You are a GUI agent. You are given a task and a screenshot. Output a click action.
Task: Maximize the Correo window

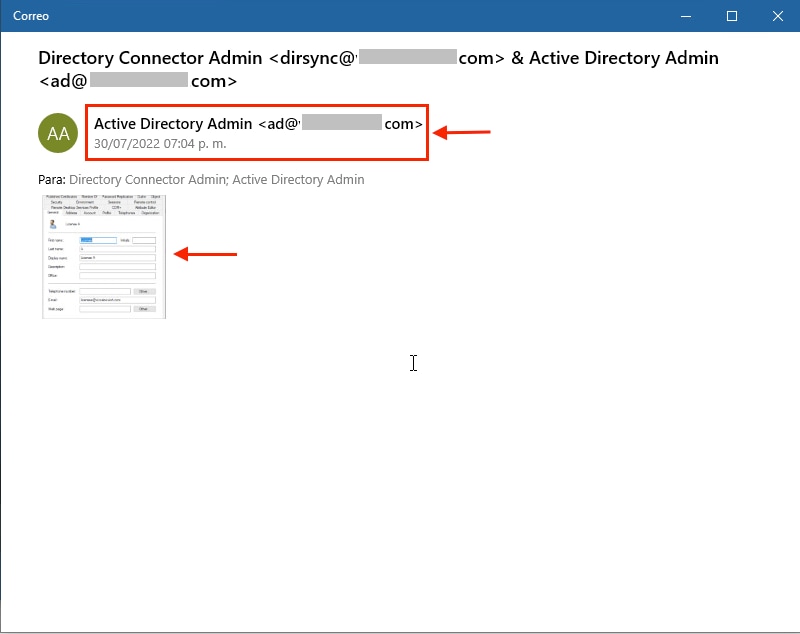coord(732,16)
